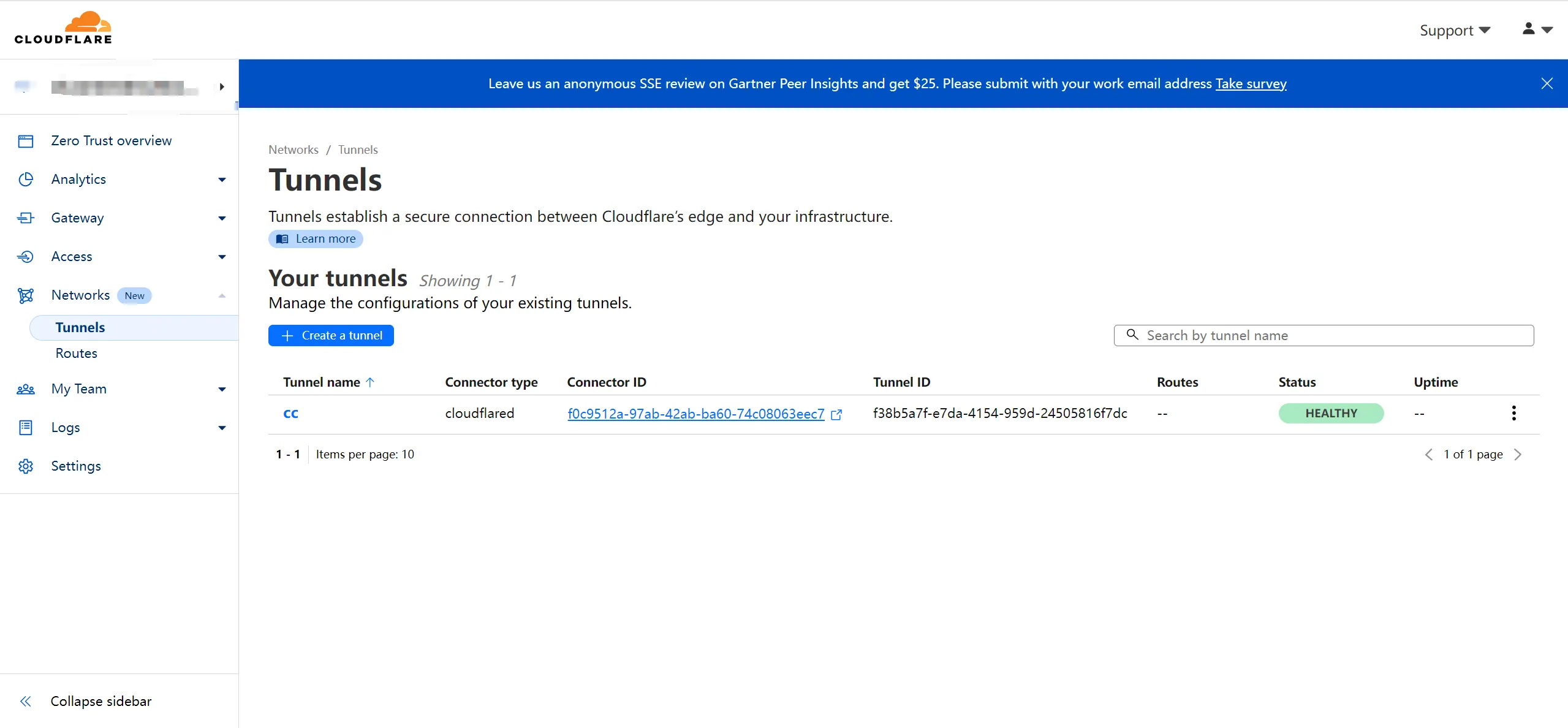
Task: Click the Zero Trust overview icon
Action: 26,141
